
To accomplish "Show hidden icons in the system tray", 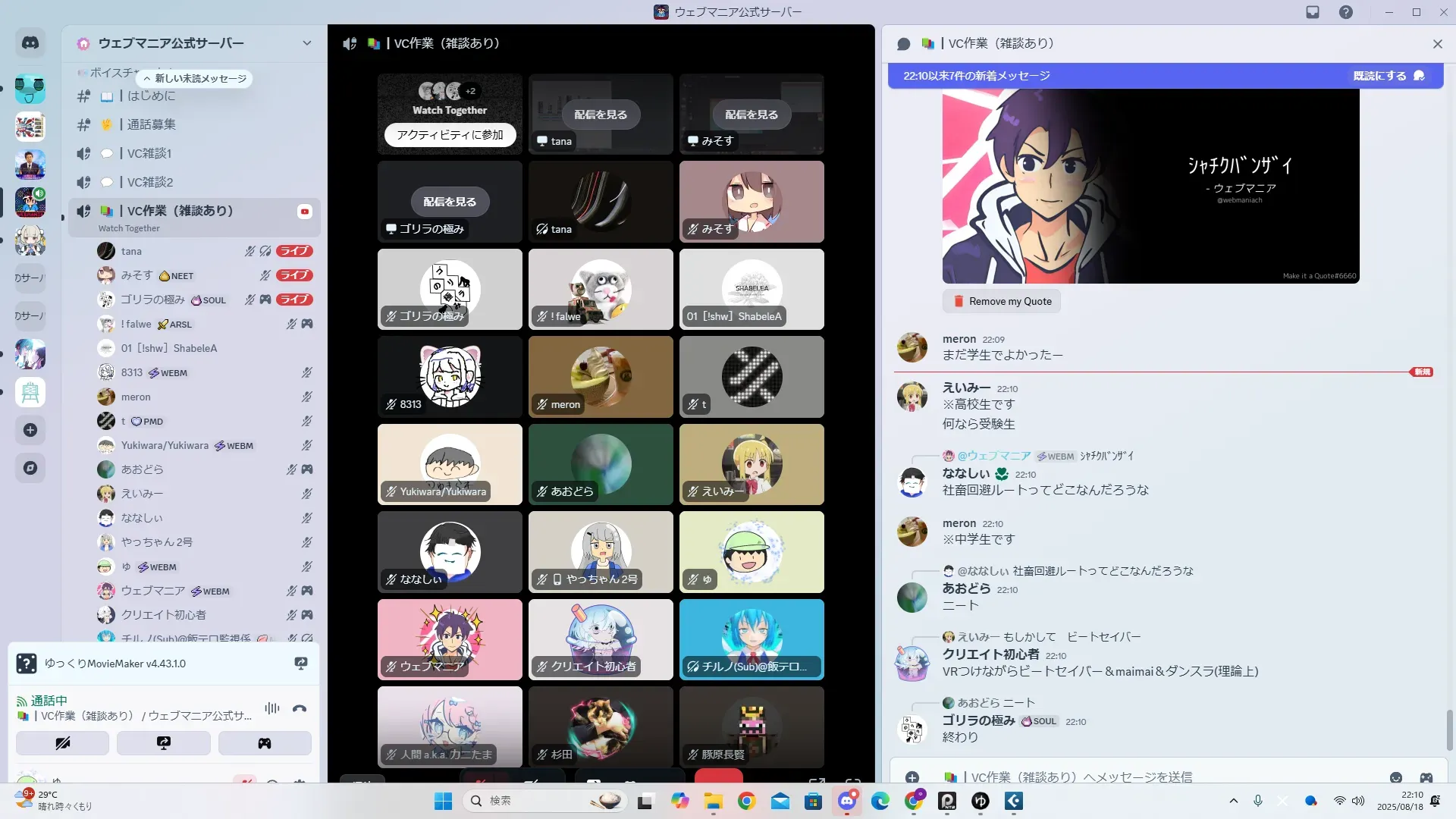I will click(x=1234, y=801).
